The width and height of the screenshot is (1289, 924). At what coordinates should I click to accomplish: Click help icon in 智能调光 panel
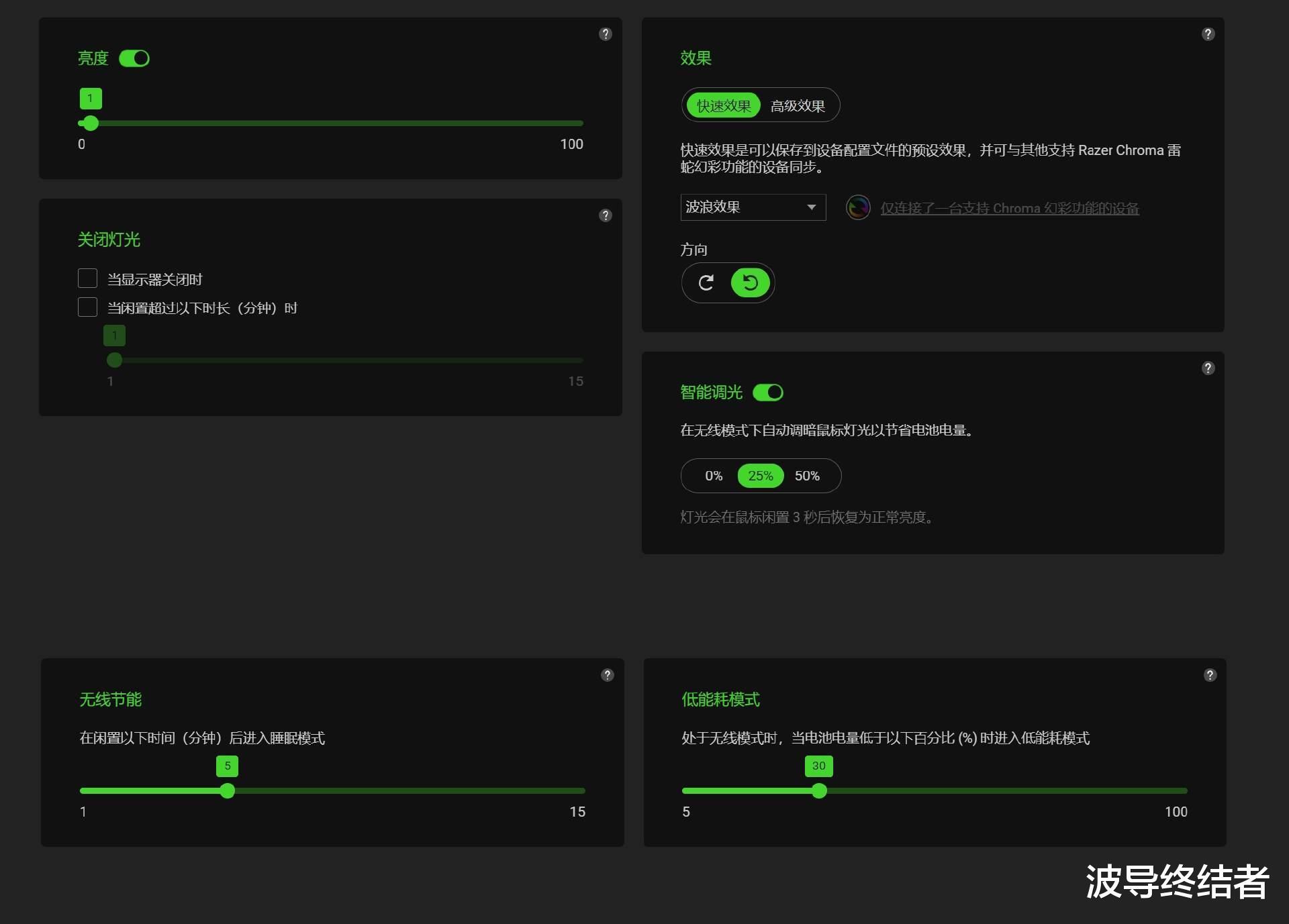click(x=1208, y=368)
